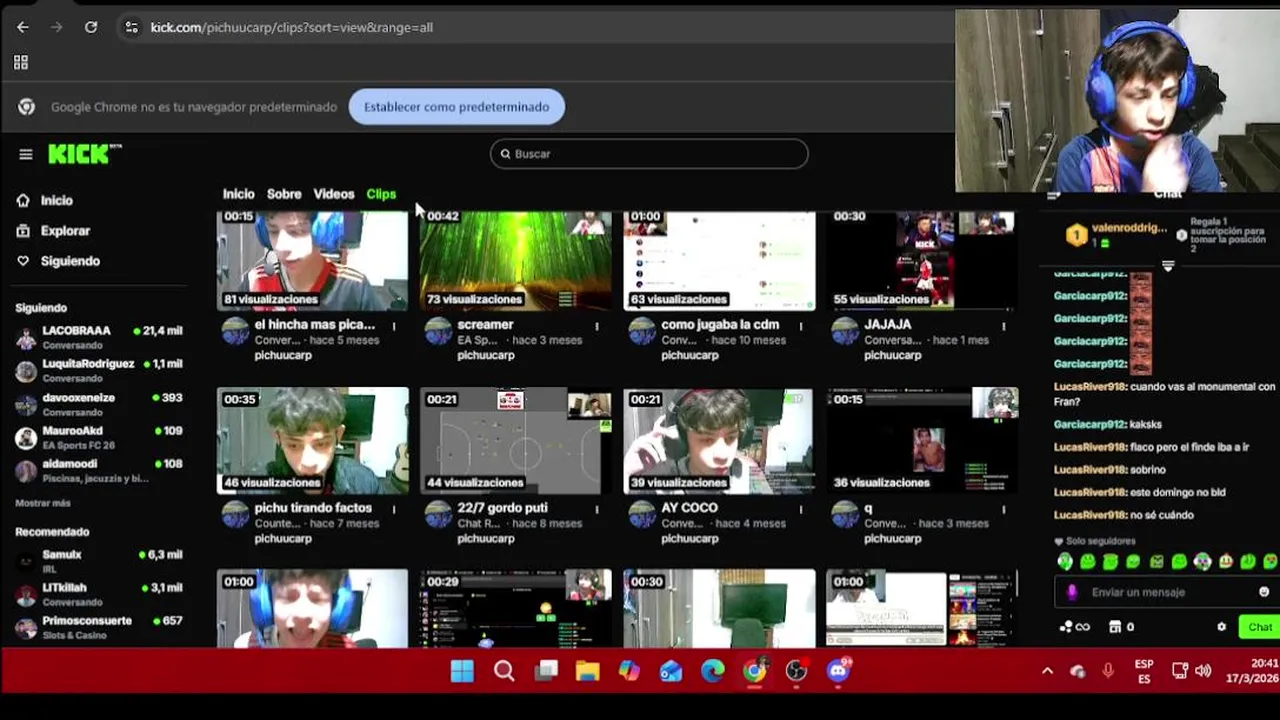Open the emoji picker in chat input
The image size is (1280, 720).
pos(1264,592)
